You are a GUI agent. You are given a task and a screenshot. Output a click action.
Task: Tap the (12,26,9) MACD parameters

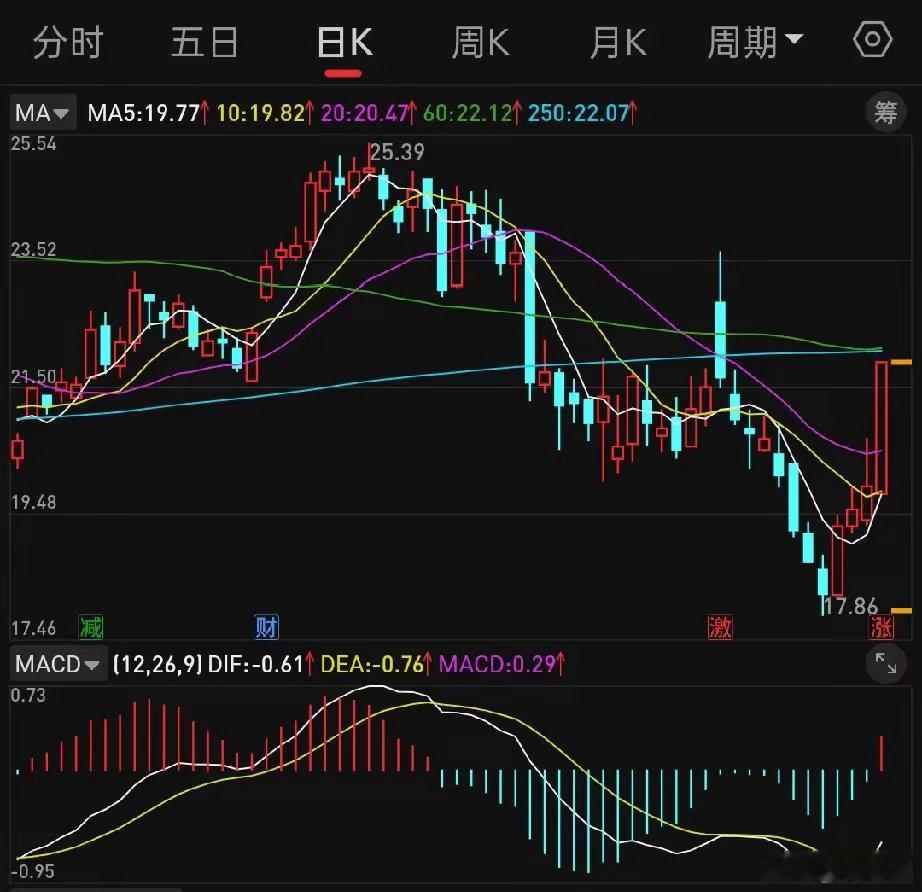click(x=157, y=664)
